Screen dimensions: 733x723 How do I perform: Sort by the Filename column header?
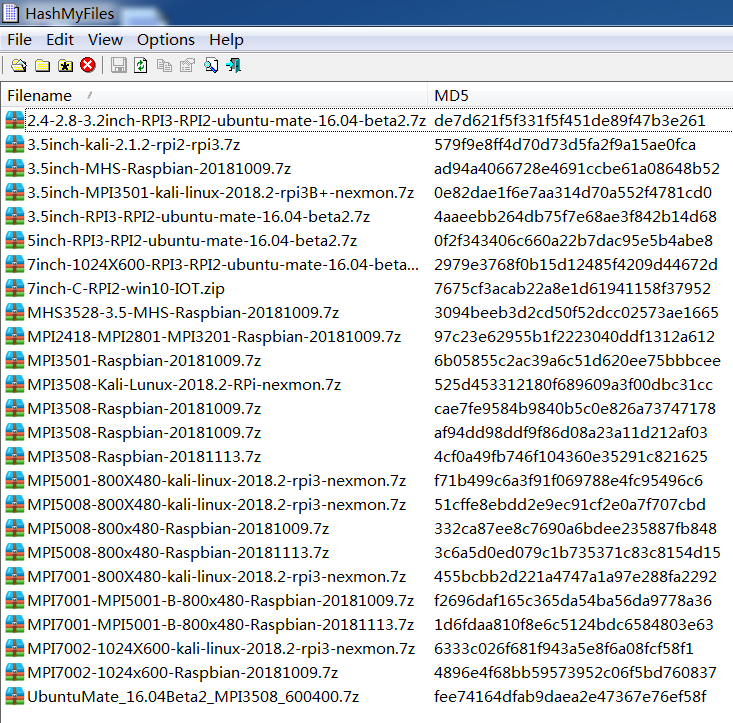40,95
